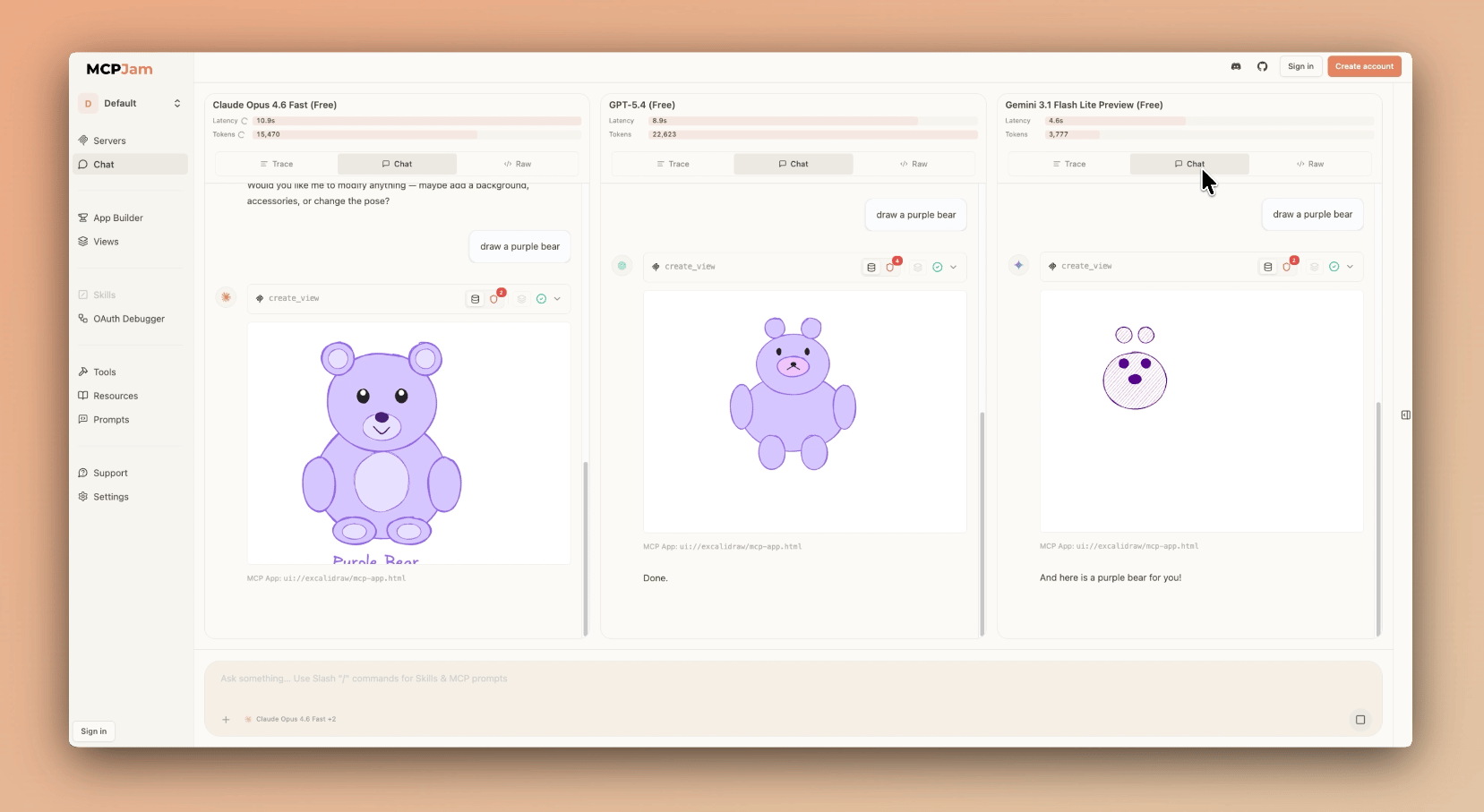Click Sign in at the top right
The width and height of the screenshot is (1484, 812).
(x=1300, y=66)
